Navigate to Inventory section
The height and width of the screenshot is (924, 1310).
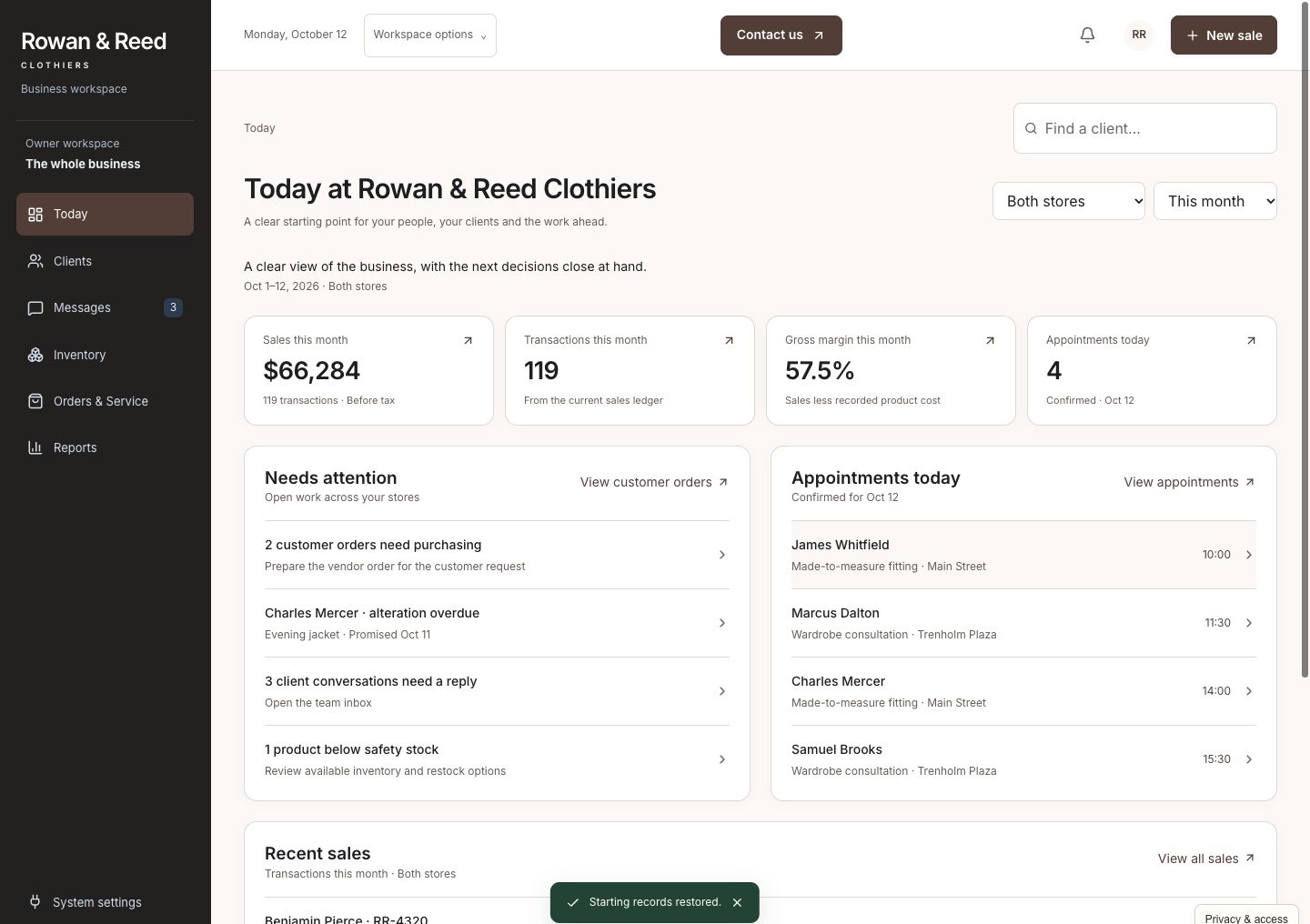tap(105, 355)
